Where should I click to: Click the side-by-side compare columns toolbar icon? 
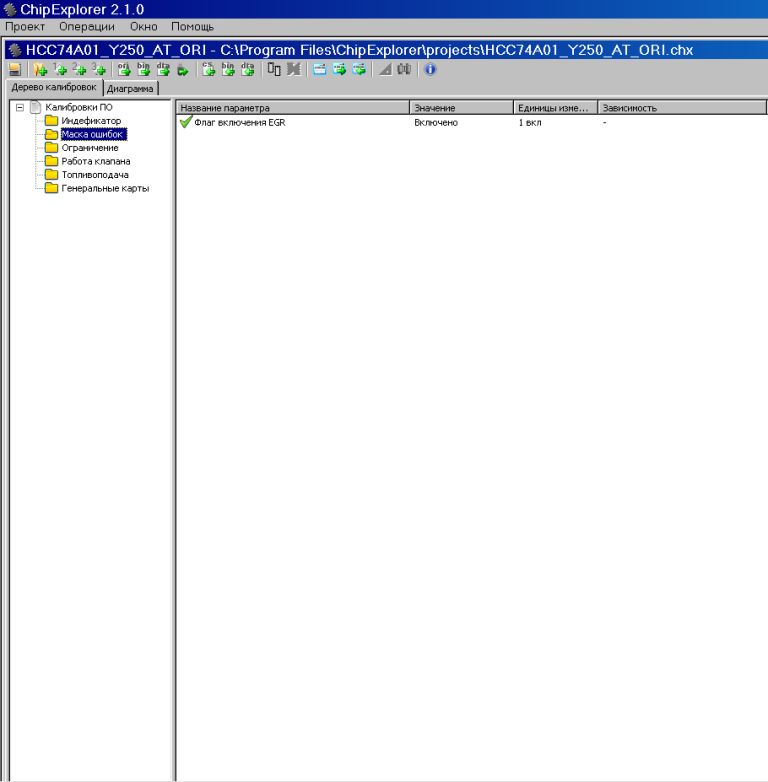pyautogui.click(x=273, y=70)
